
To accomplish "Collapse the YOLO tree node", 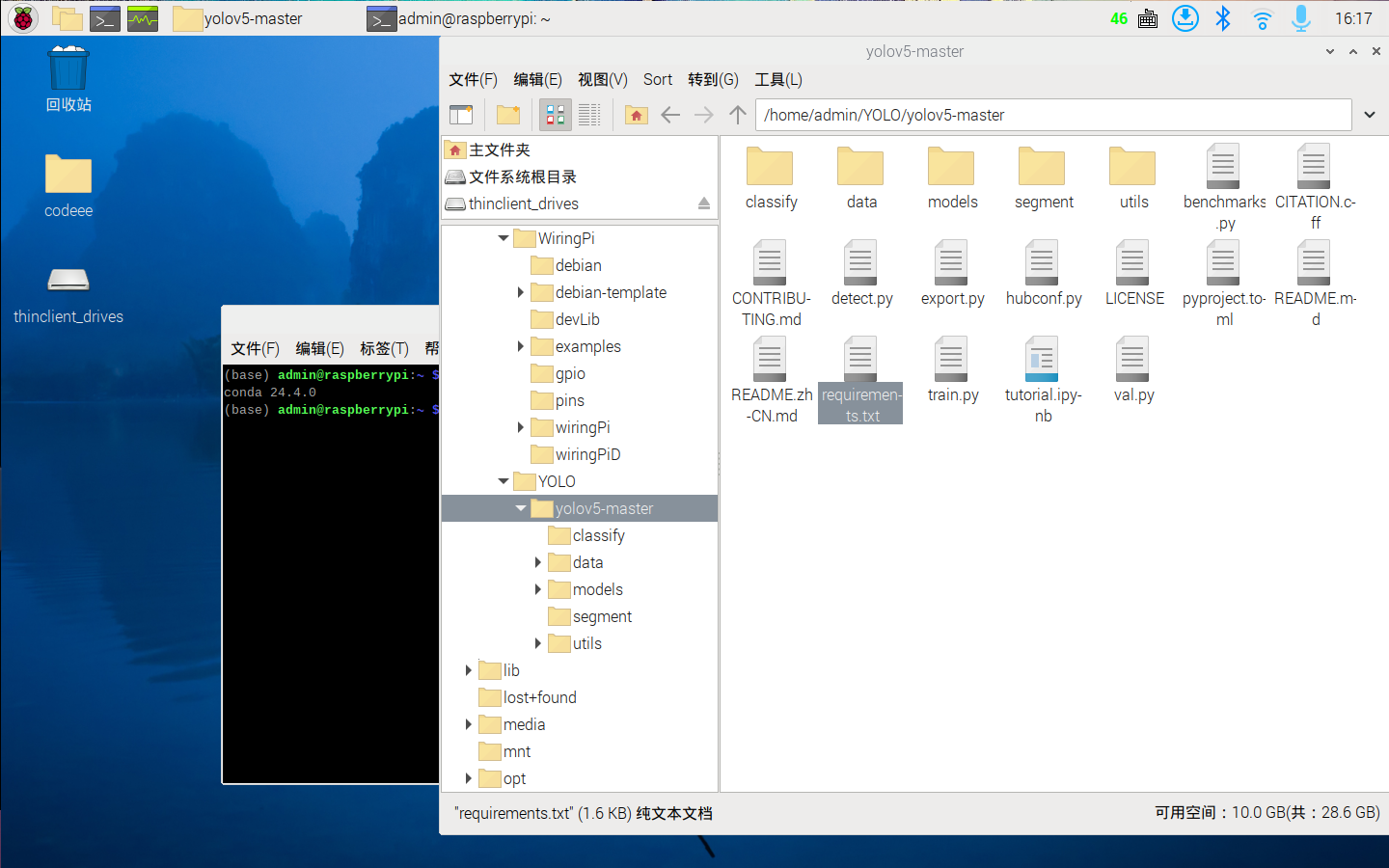I will click(x=504, y=481).
